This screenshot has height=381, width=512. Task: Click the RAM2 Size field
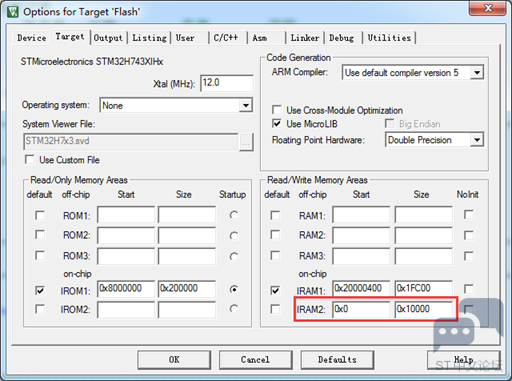[423, 235]
